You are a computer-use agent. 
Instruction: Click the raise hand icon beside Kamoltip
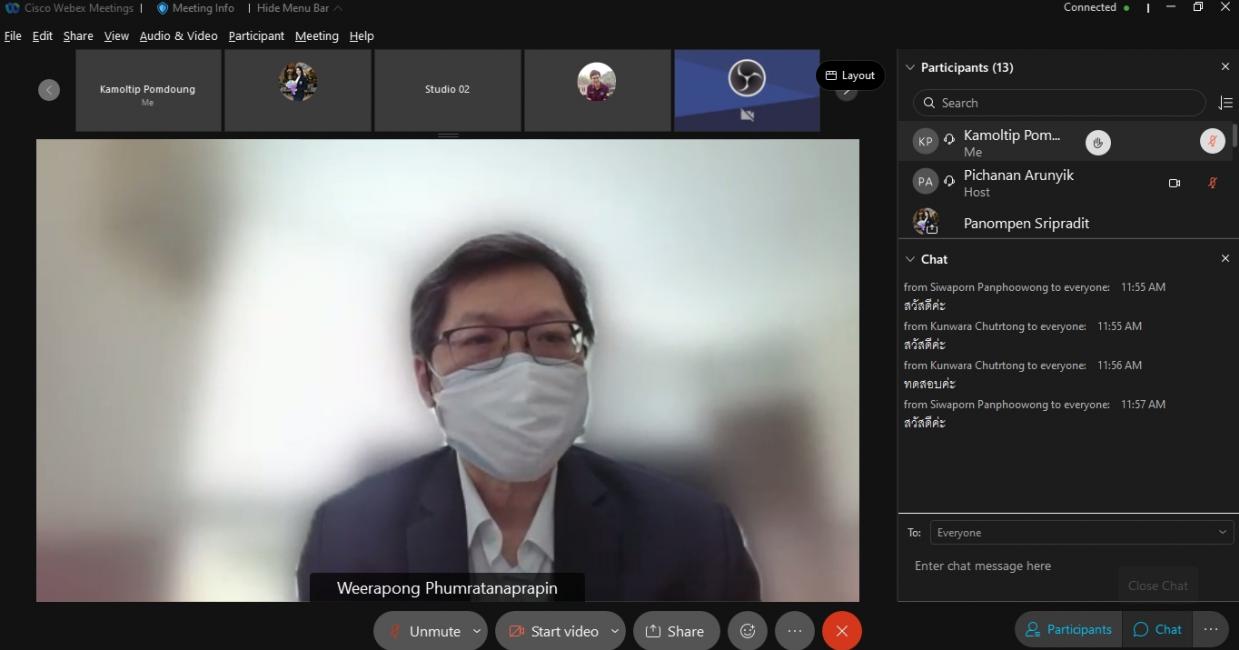click(1098, 143)
